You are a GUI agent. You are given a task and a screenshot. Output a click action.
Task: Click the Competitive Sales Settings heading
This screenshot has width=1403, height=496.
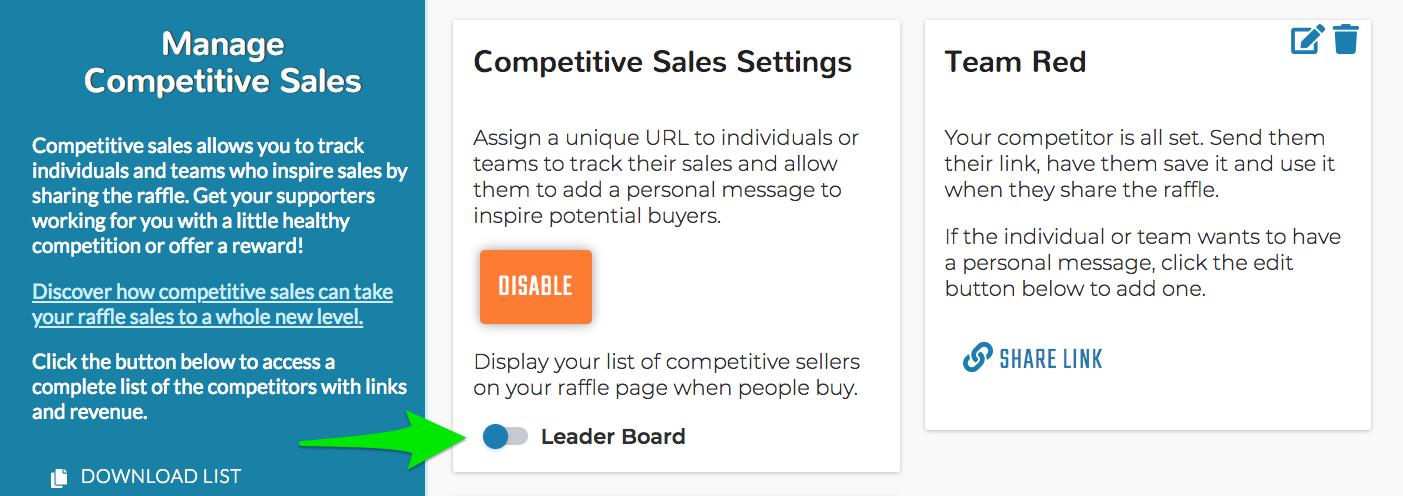coord(663,62)
